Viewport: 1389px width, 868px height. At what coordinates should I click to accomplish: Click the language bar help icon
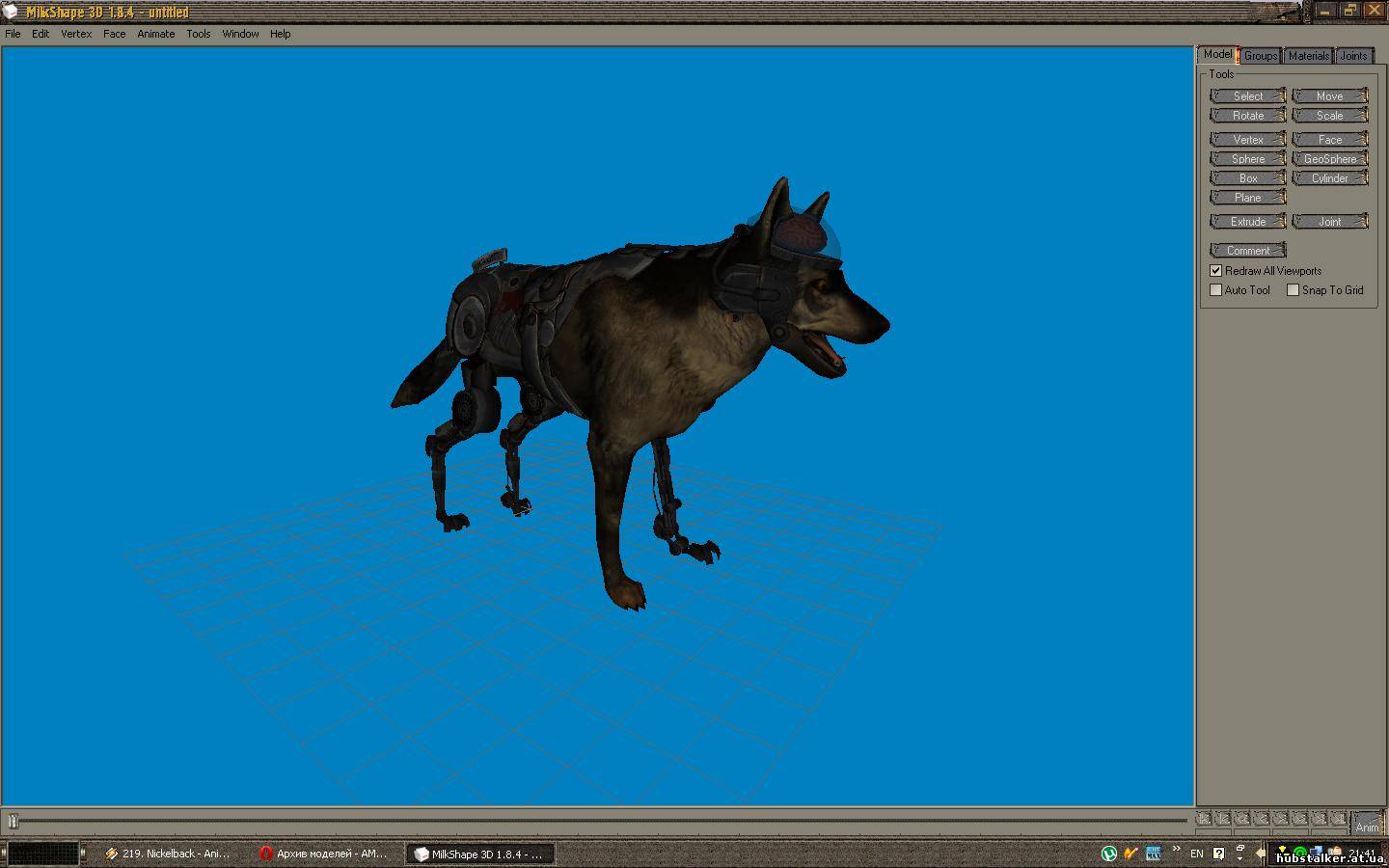pyautogui.click(x=1218, y=854)
